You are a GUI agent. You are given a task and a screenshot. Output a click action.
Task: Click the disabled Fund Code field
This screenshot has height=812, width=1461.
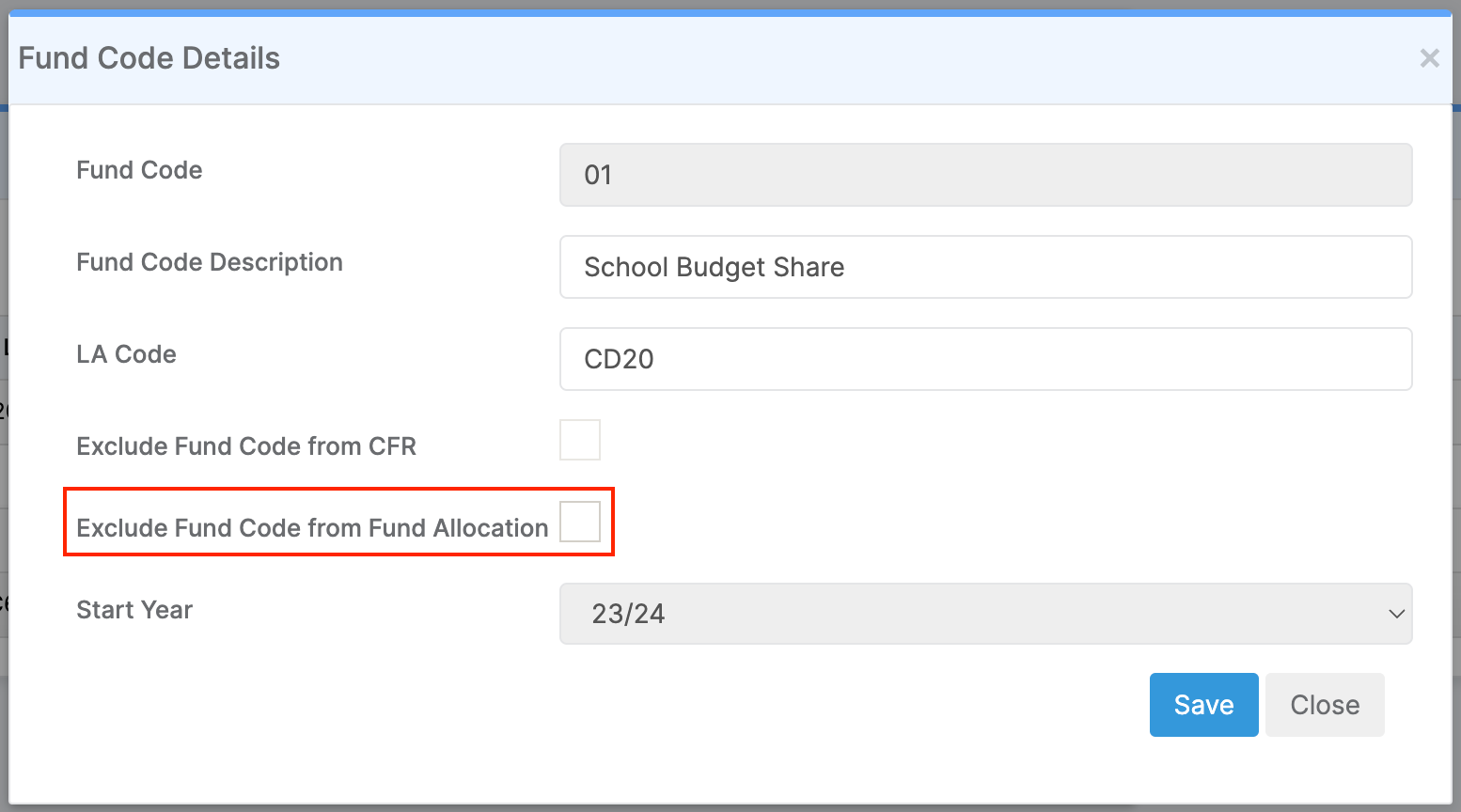point(985,175)
